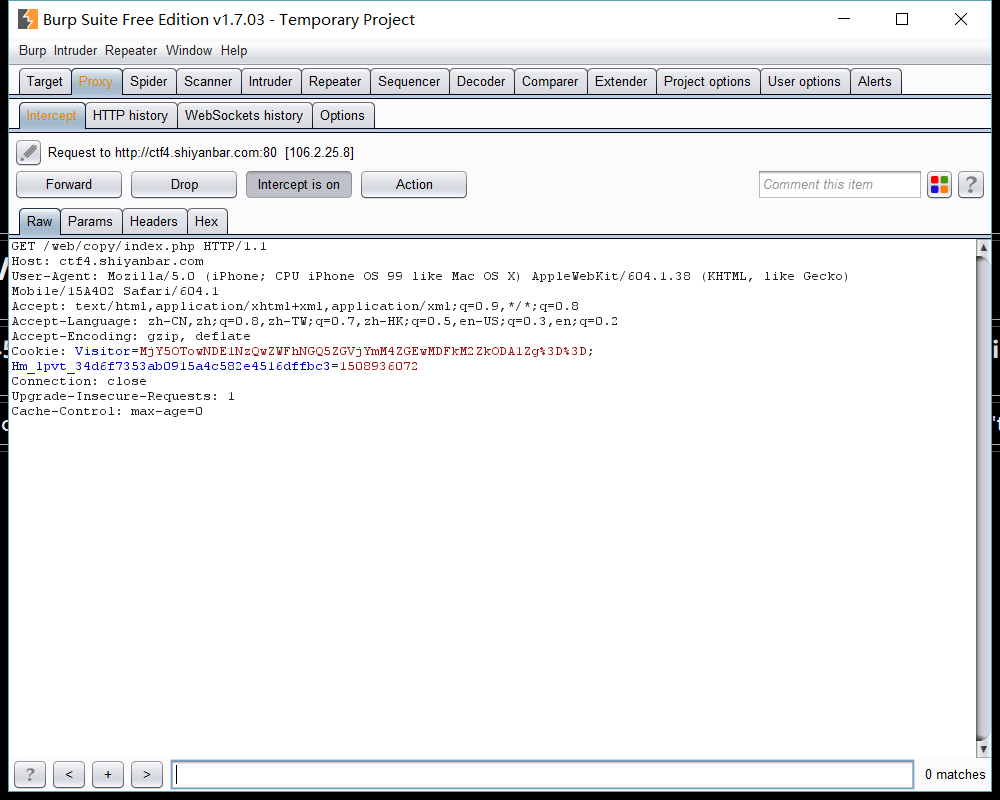
Task: Click the pencil edit-target icon
Action: (28, 152)
